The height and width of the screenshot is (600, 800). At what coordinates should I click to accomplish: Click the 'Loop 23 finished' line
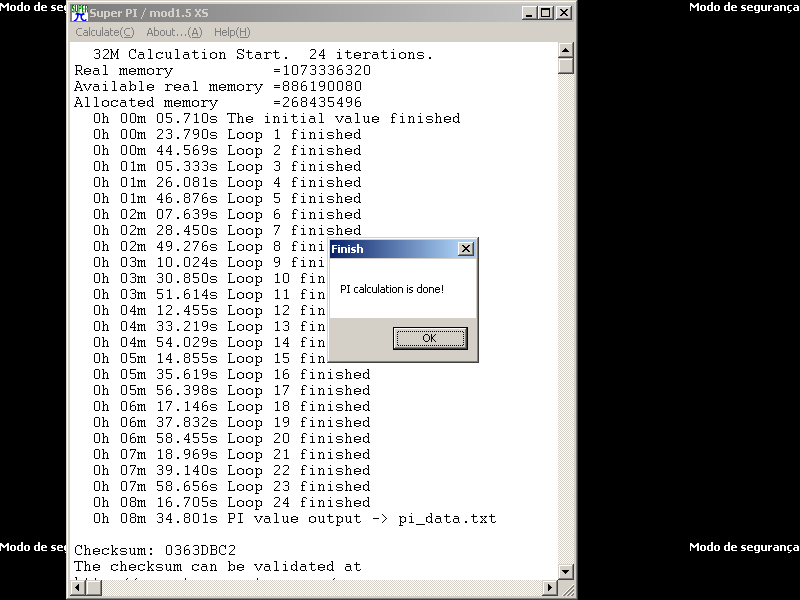pyautogui.click(x=232, y=486)
